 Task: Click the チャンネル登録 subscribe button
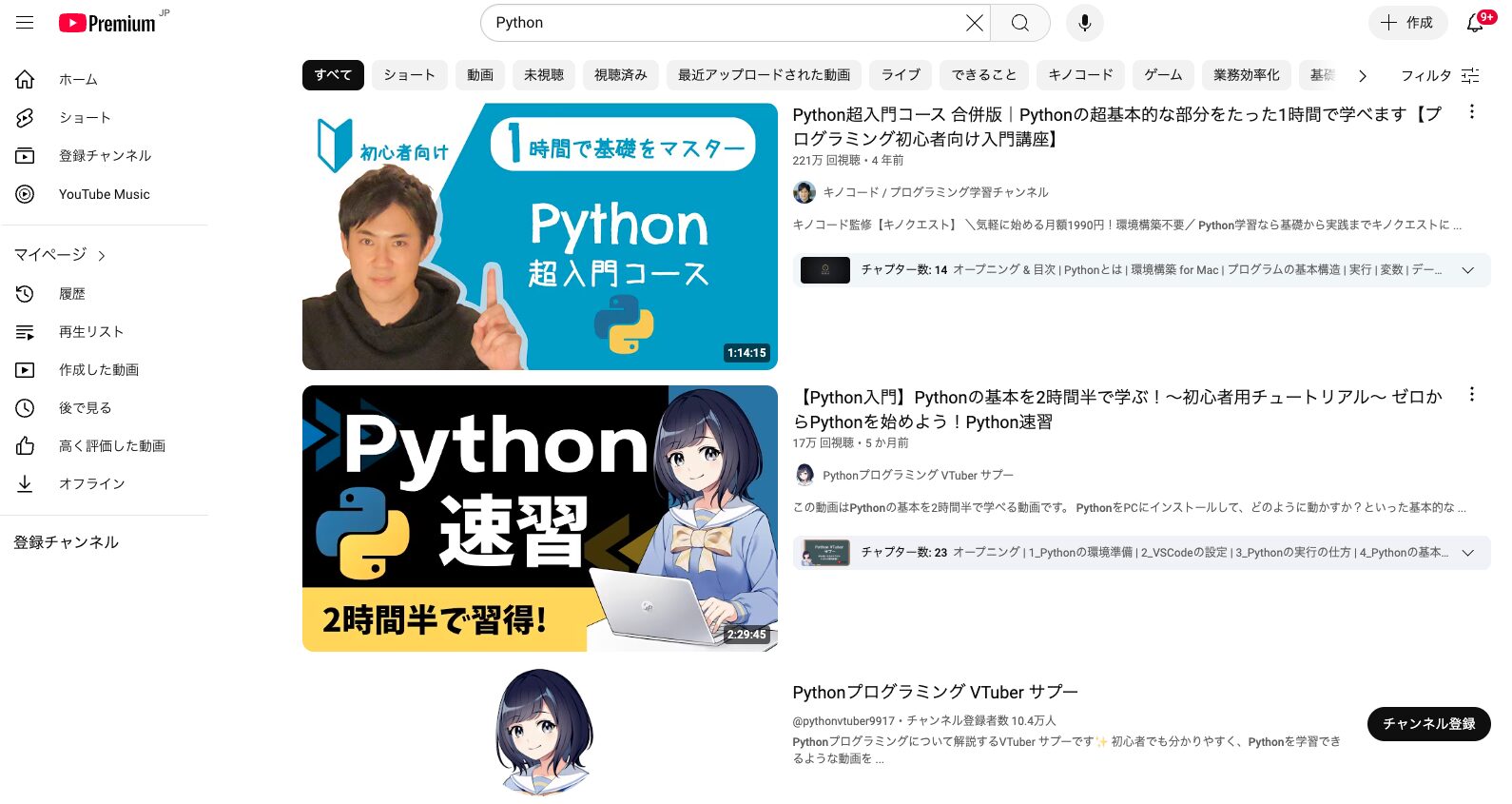click(1428, 724)
